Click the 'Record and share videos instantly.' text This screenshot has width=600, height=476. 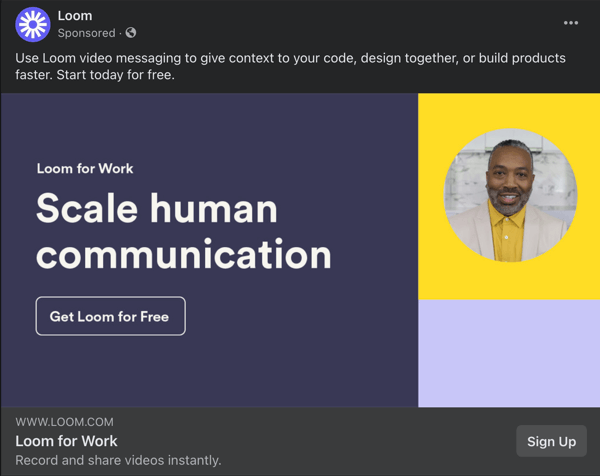[x=118, y=460]
